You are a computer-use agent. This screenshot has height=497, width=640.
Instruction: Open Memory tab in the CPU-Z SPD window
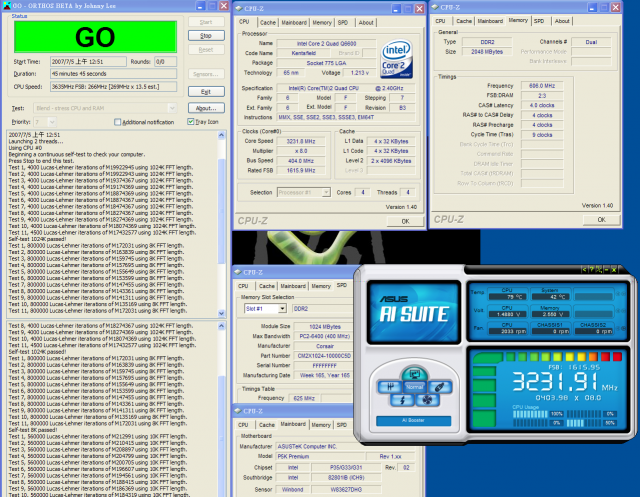tap(321, 286)
